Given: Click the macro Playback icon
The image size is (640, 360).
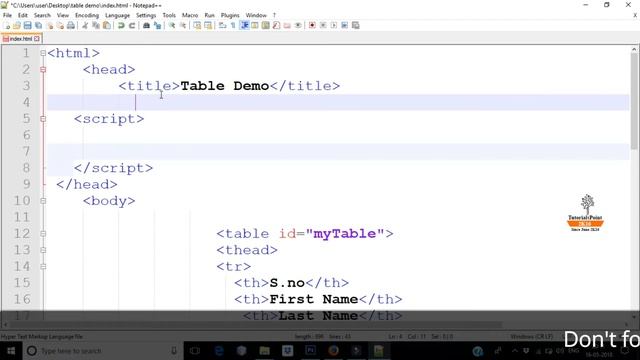Looking at the screenshot, I should pyautogui.click(x=333, y=25).
